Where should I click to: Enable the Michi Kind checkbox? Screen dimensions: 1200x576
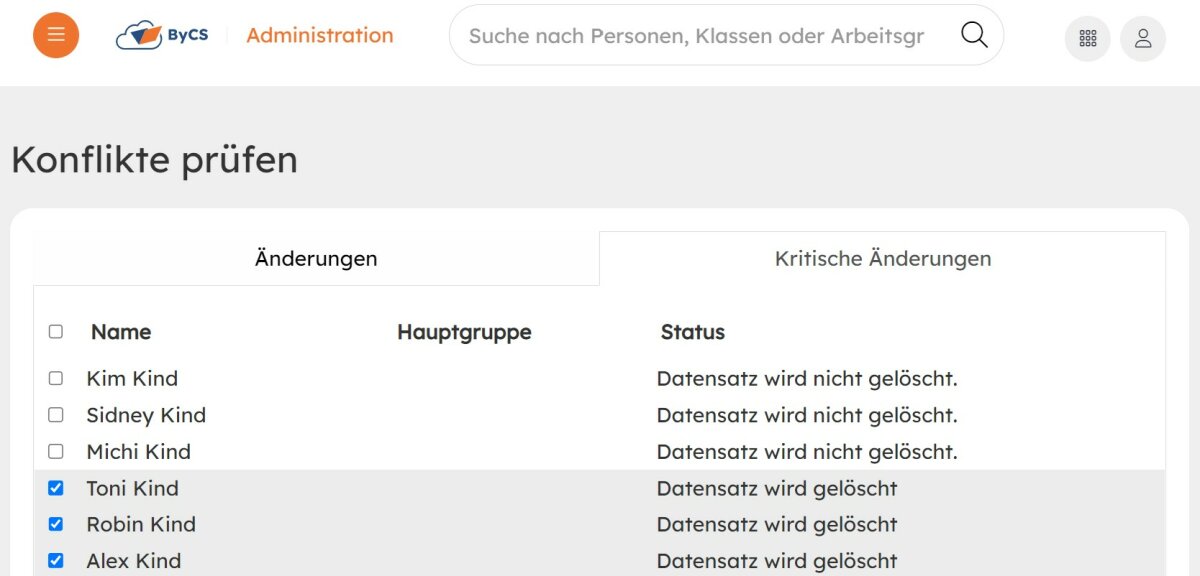pos(56,452)
